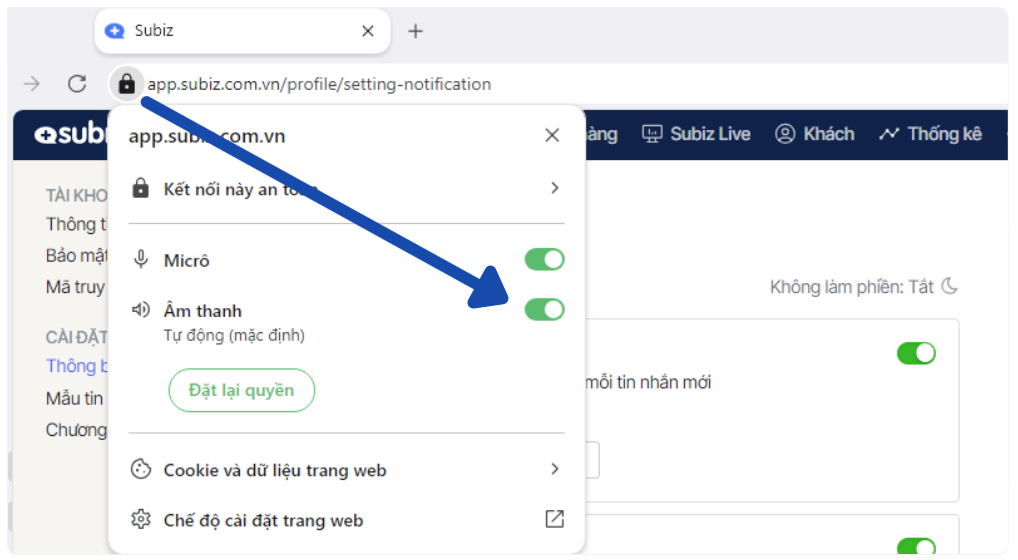Click the lock icon in address bar

126,84
